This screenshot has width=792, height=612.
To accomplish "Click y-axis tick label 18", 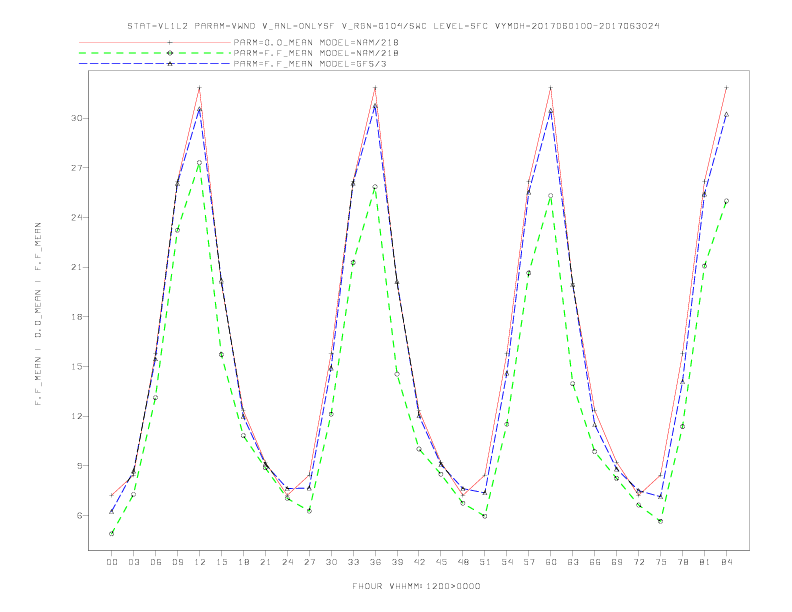I will click(76, 317).
